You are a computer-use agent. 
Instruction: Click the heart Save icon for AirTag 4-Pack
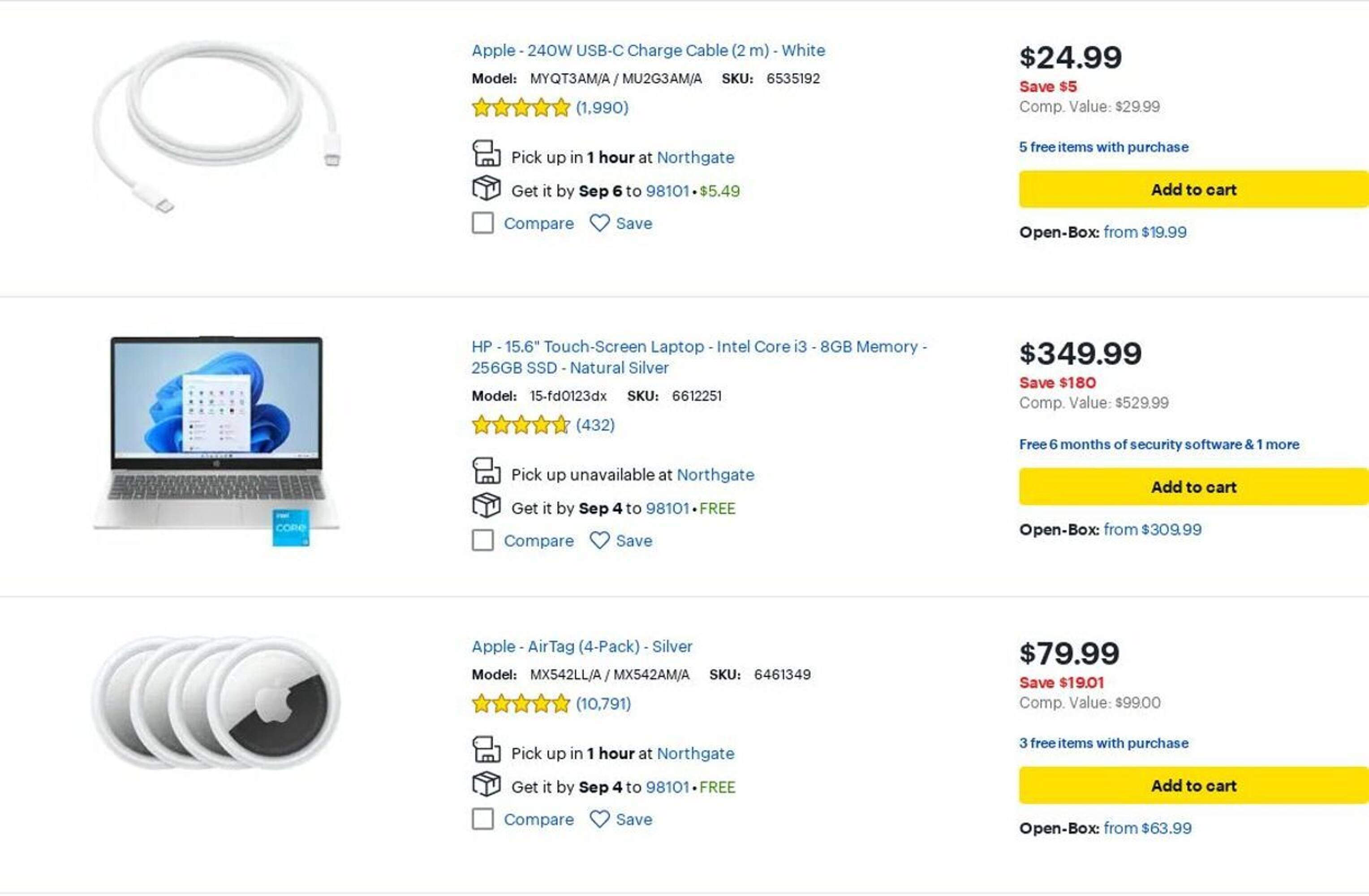[x=599, y=819]
